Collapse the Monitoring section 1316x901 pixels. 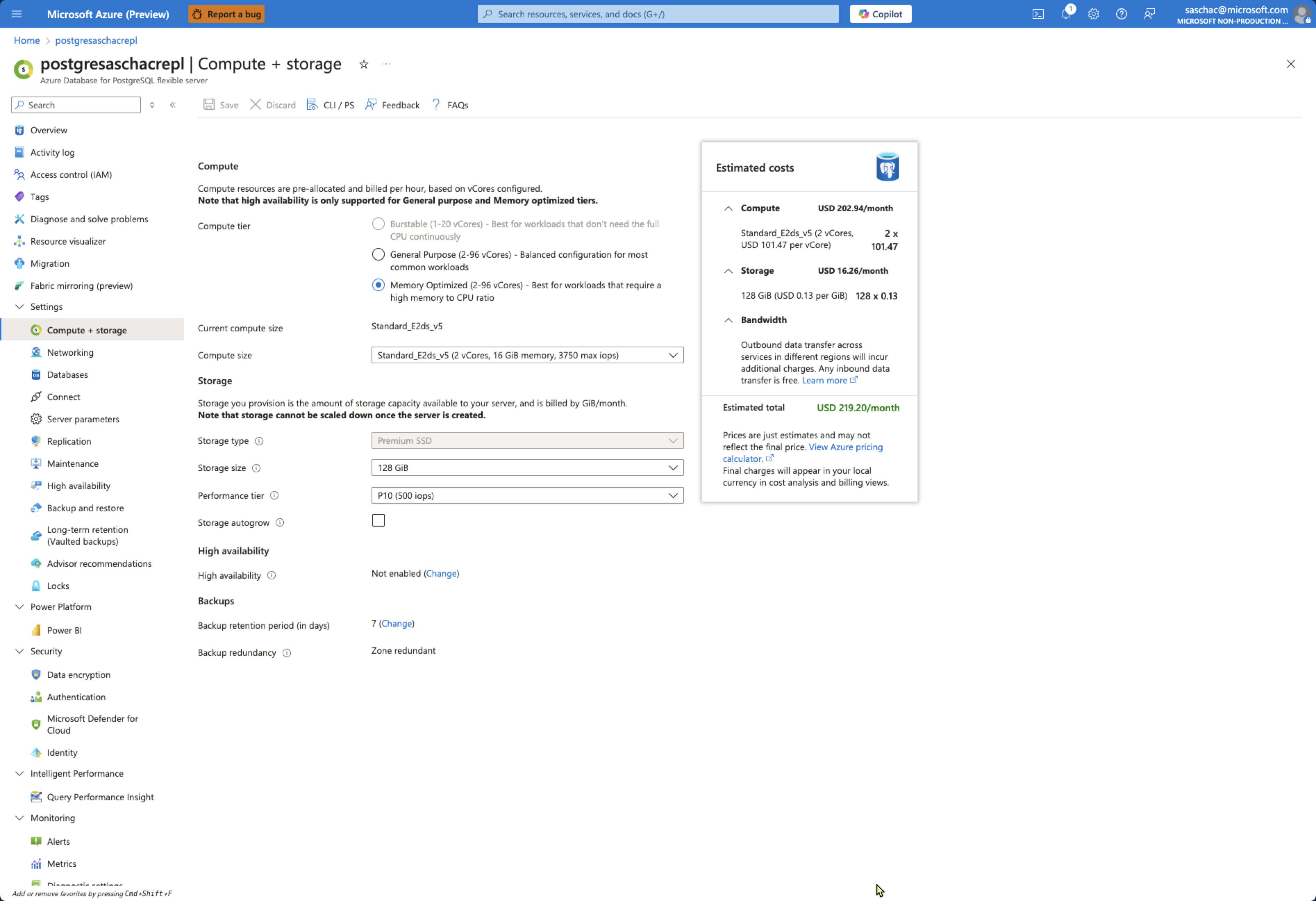(x=19, y=818)
